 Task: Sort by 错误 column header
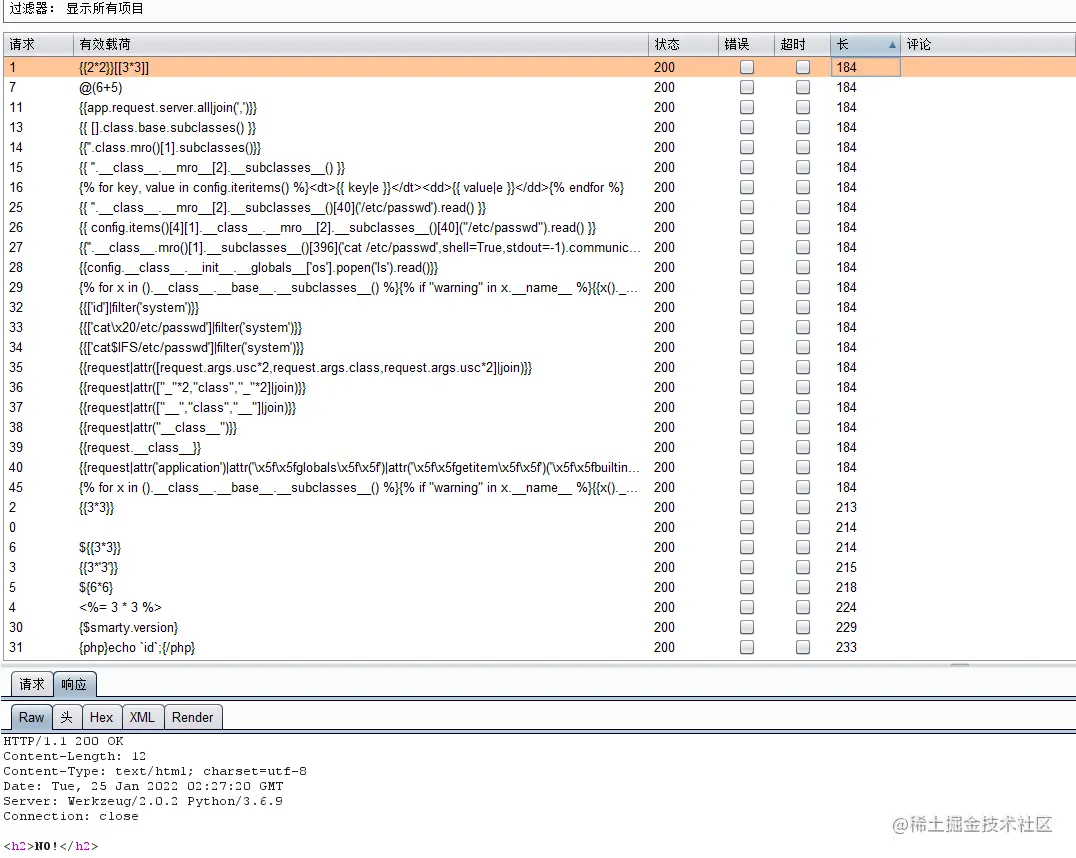tap(746, 45)
